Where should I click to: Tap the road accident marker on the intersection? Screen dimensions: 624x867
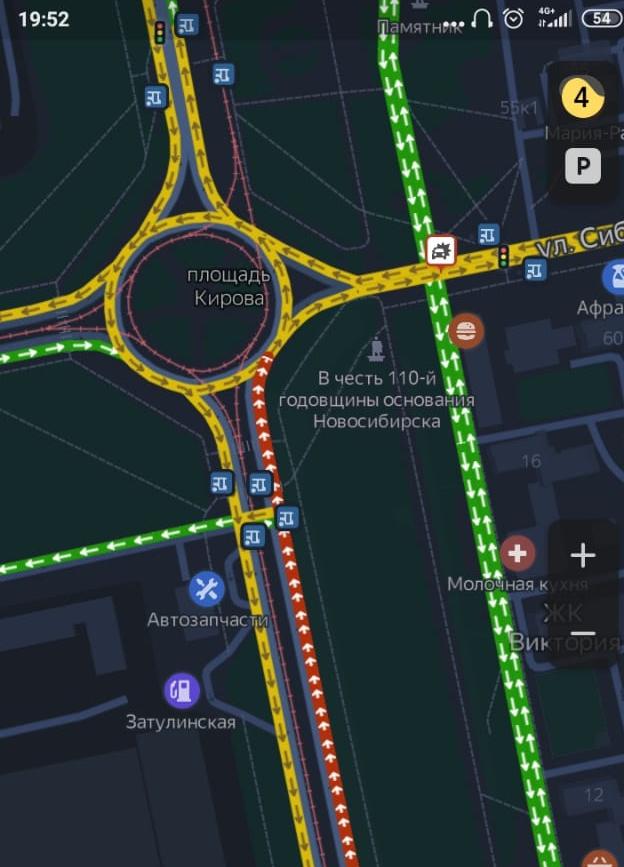click(441, 251)
